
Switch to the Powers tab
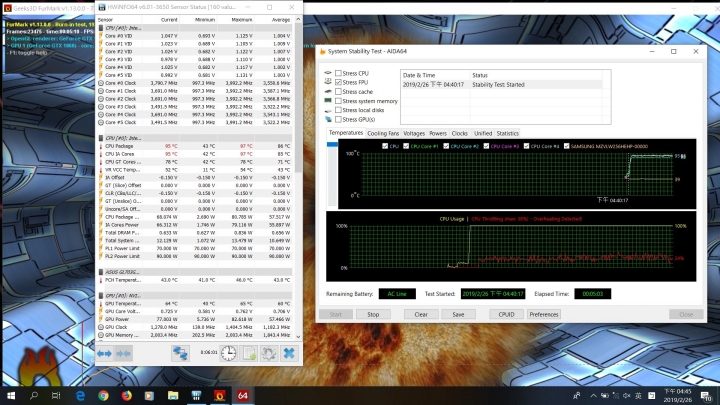coord(438,133)
